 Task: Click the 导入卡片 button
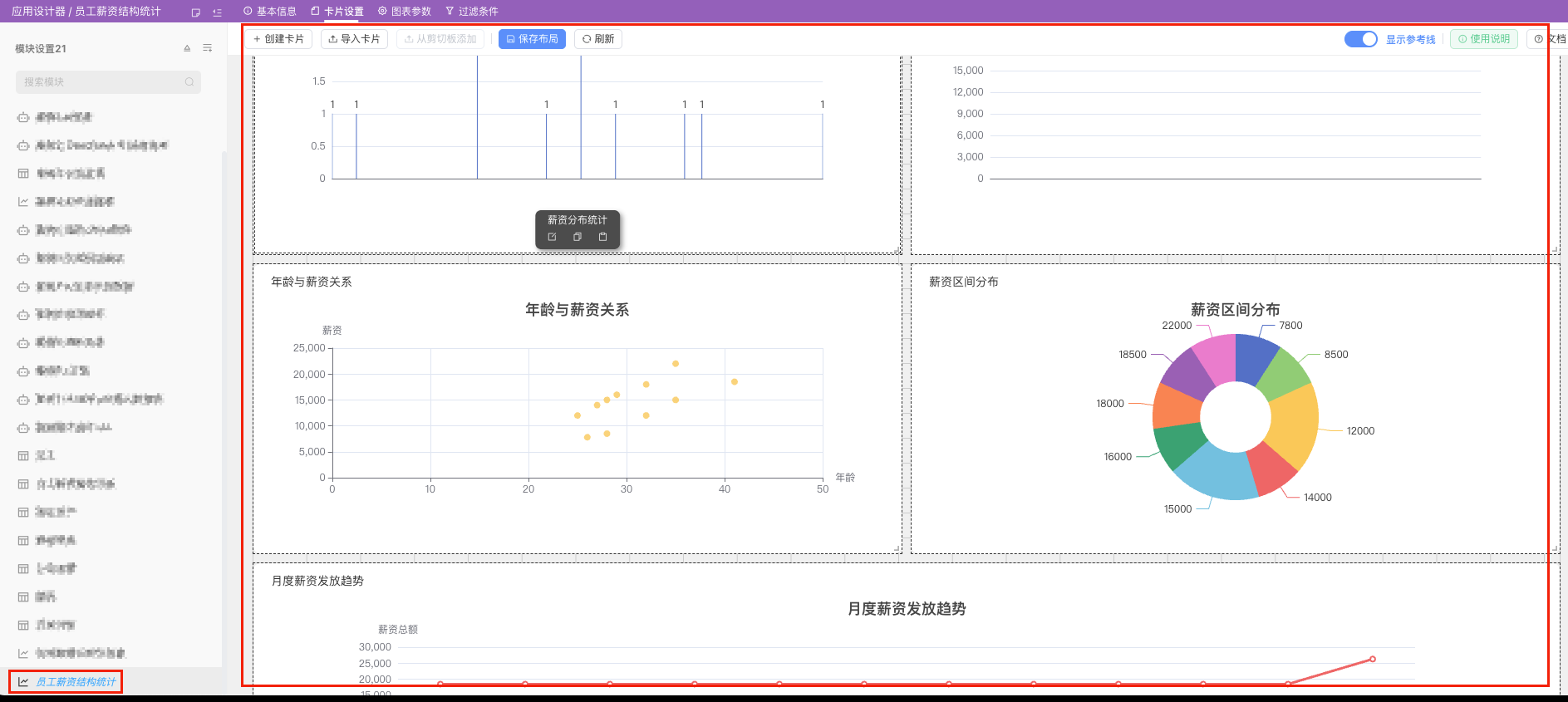[x=354, y=39]
